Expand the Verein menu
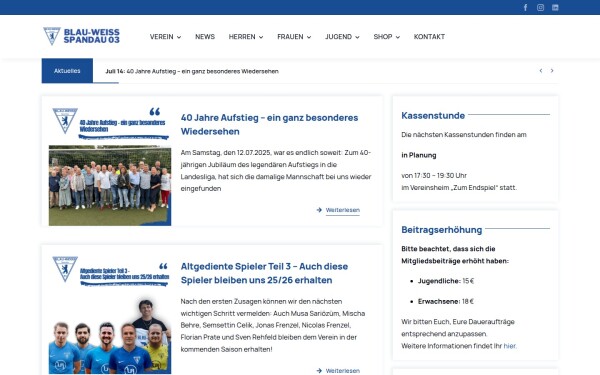The image size is (600, 375). [165, 37]
